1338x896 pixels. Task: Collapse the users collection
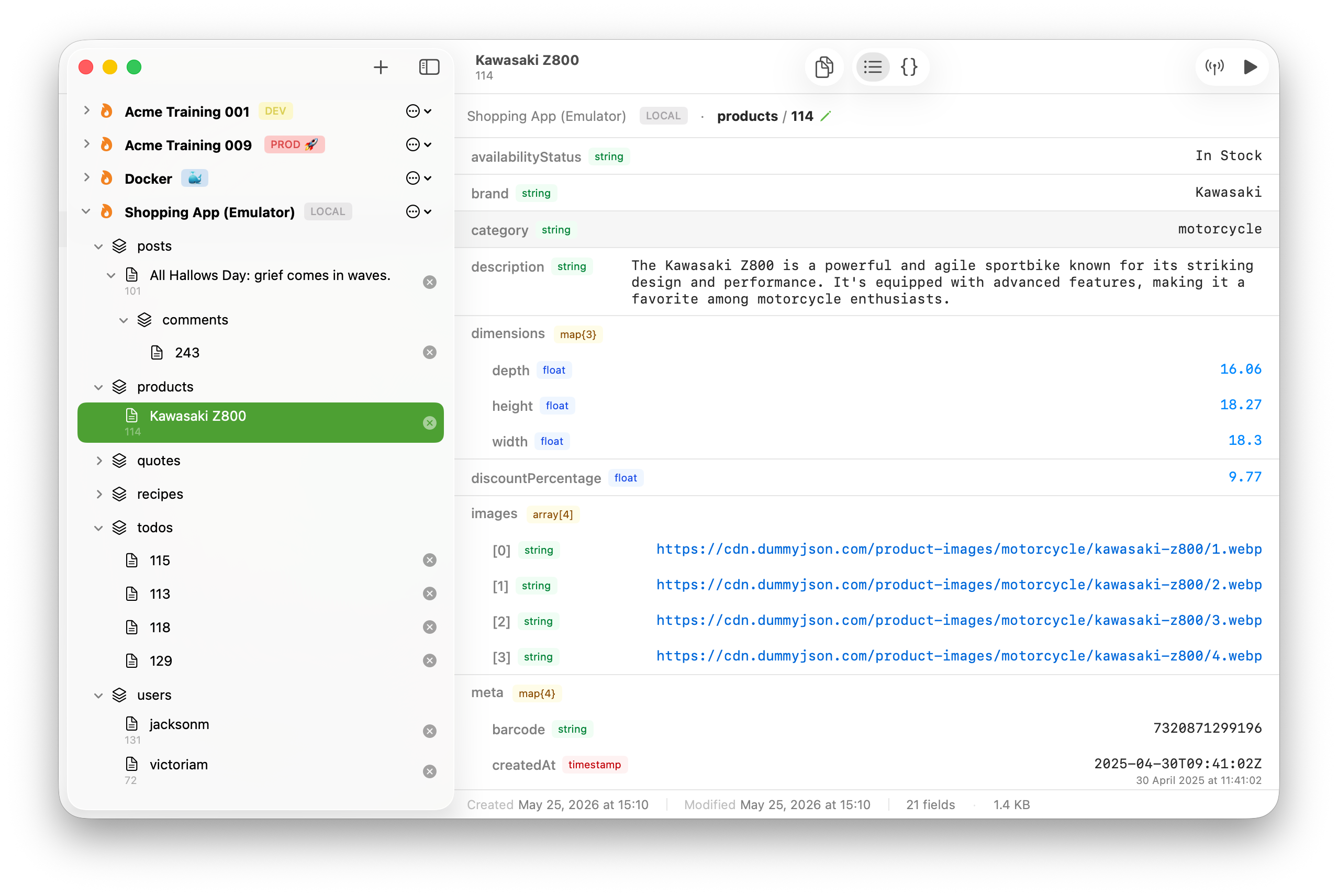98,696
